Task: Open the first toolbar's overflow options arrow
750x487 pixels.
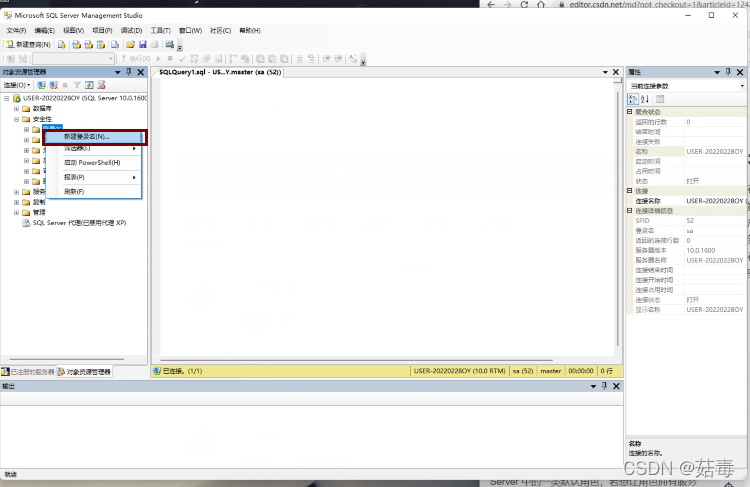Action: pos(180,47)
